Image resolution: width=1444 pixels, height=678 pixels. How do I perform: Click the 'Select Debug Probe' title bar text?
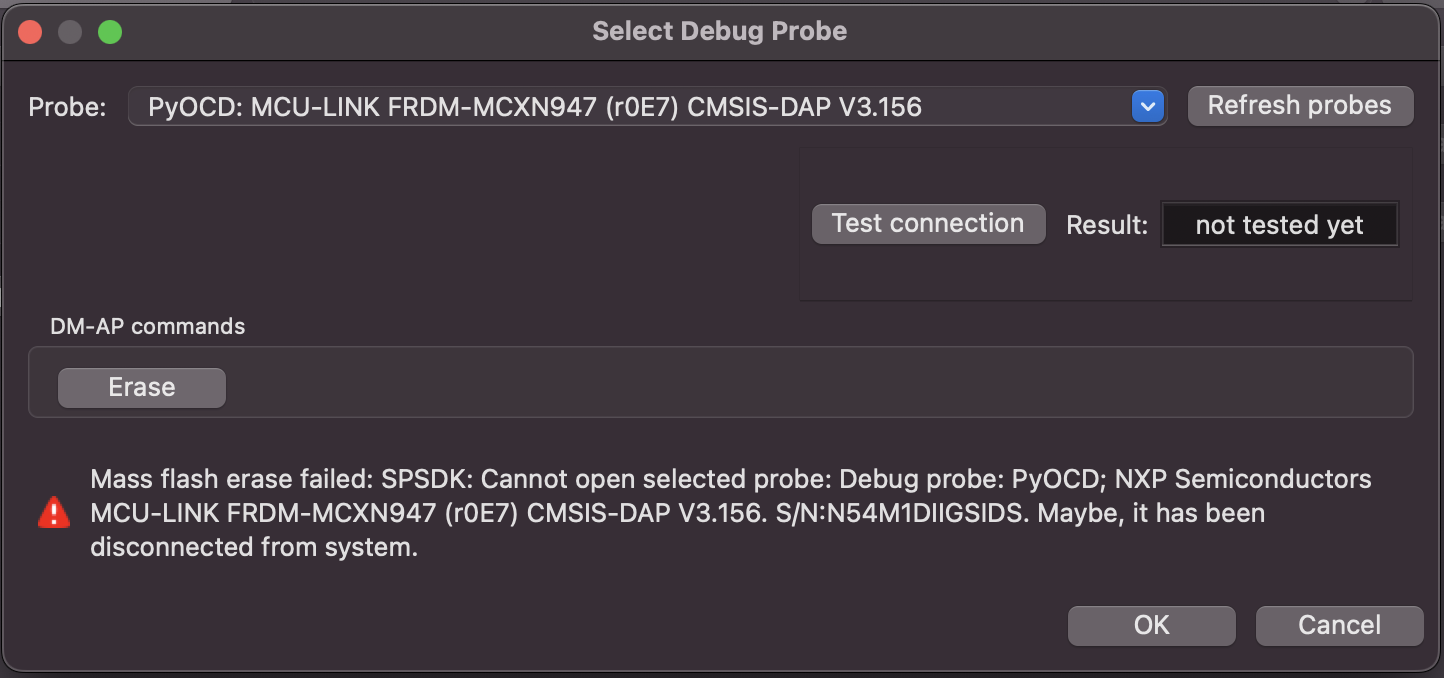719,31
